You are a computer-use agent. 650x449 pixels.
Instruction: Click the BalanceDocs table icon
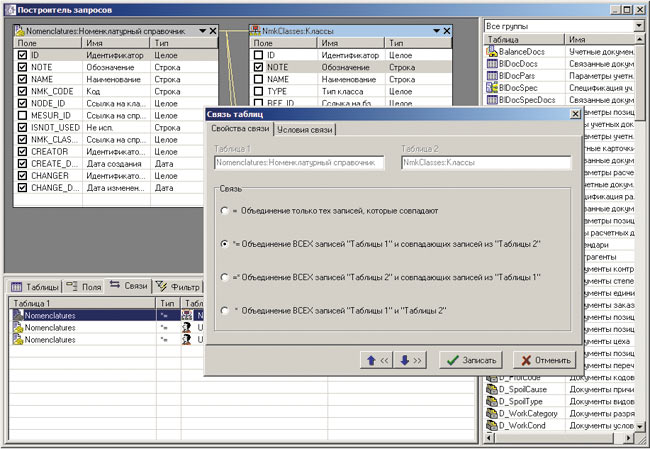pos(491,49)
